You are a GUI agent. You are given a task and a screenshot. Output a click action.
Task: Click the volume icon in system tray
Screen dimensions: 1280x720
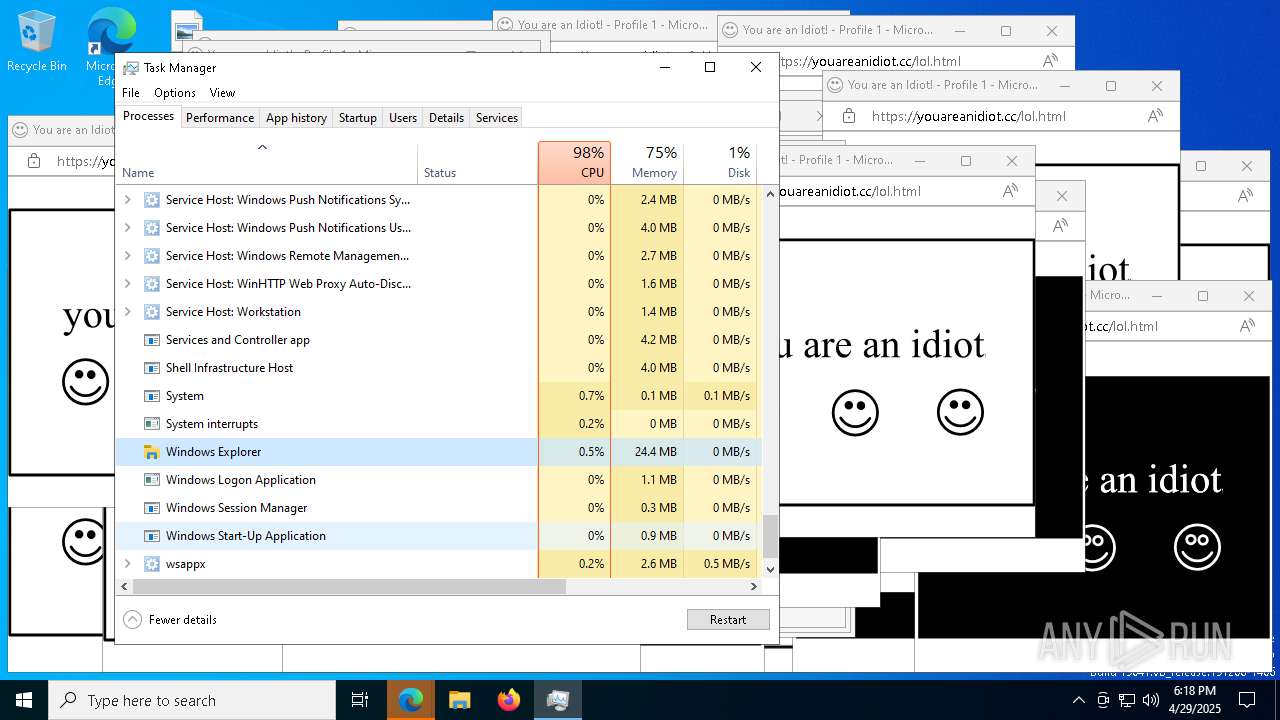pos(1150,700)
